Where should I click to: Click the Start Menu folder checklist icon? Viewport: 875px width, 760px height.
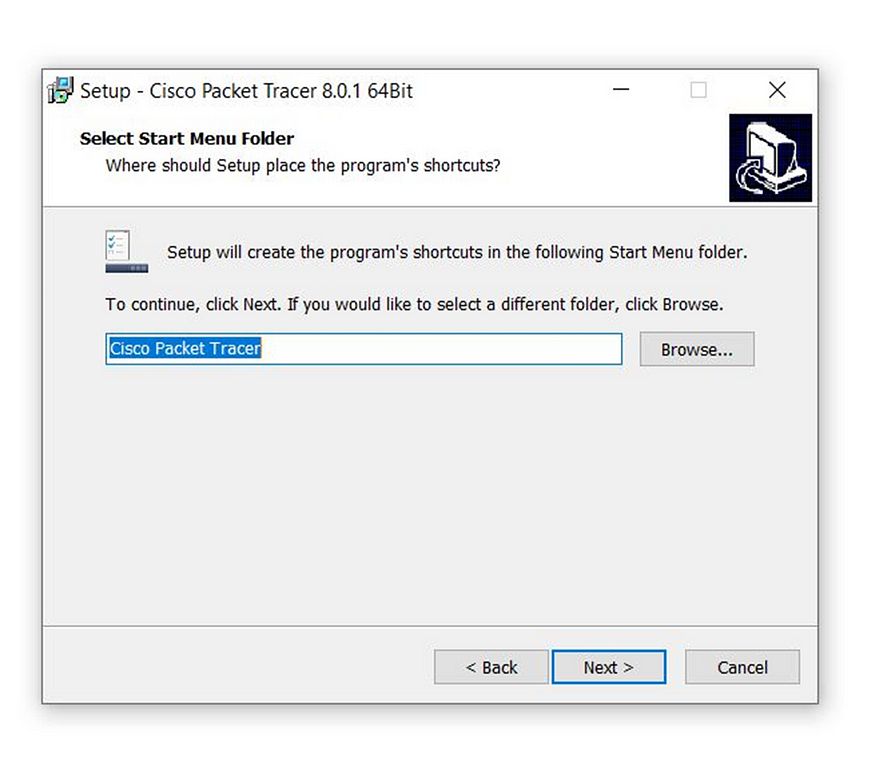click(127, 251)
